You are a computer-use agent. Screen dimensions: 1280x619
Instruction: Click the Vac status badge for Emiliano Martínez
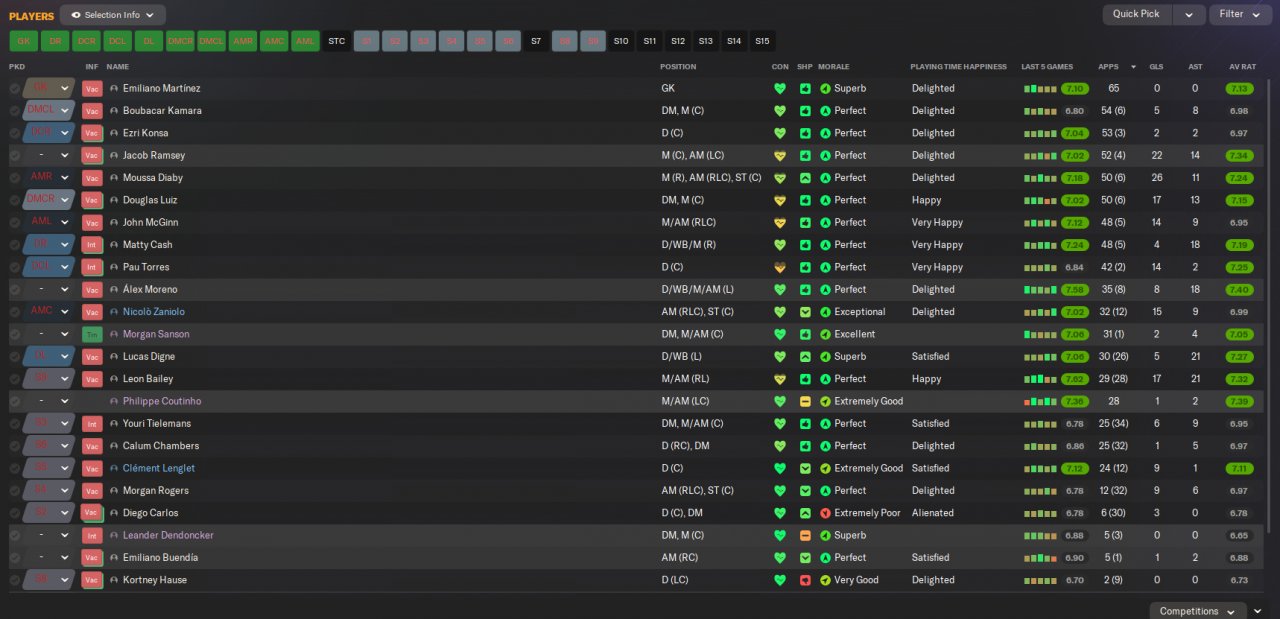[92, 88]
